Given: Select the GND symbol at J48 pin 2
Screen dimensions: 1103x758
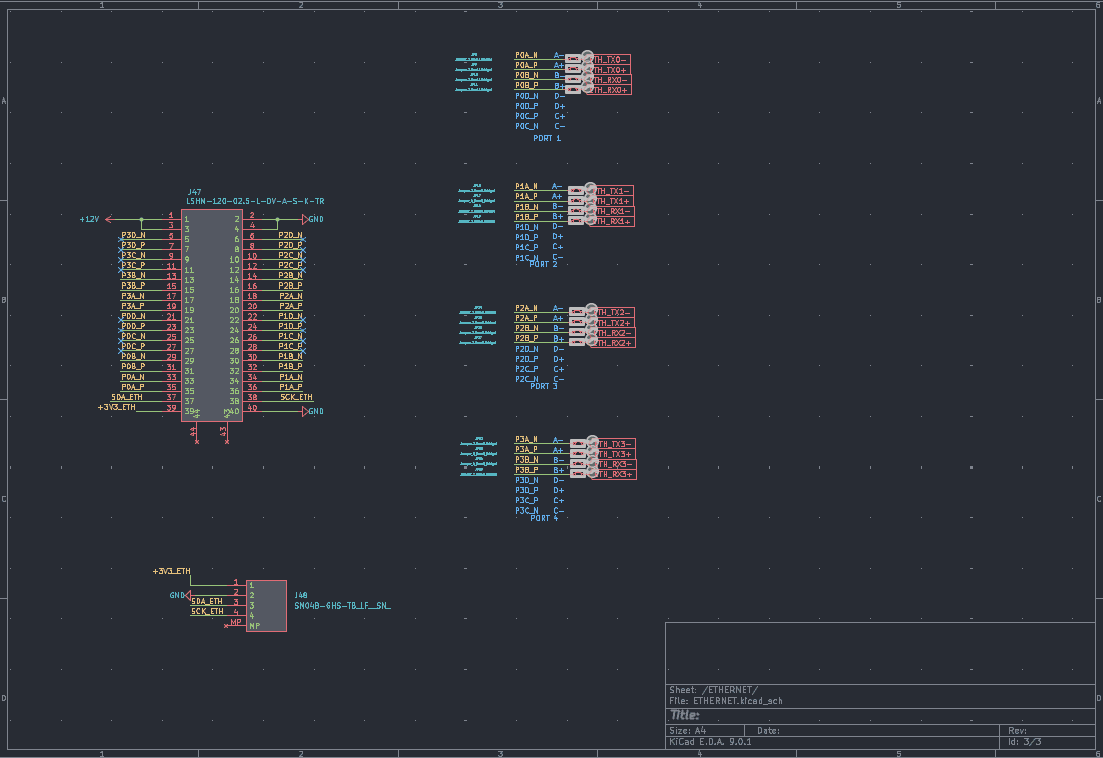Looking at the screenshot, I should (x=179, y=596).
